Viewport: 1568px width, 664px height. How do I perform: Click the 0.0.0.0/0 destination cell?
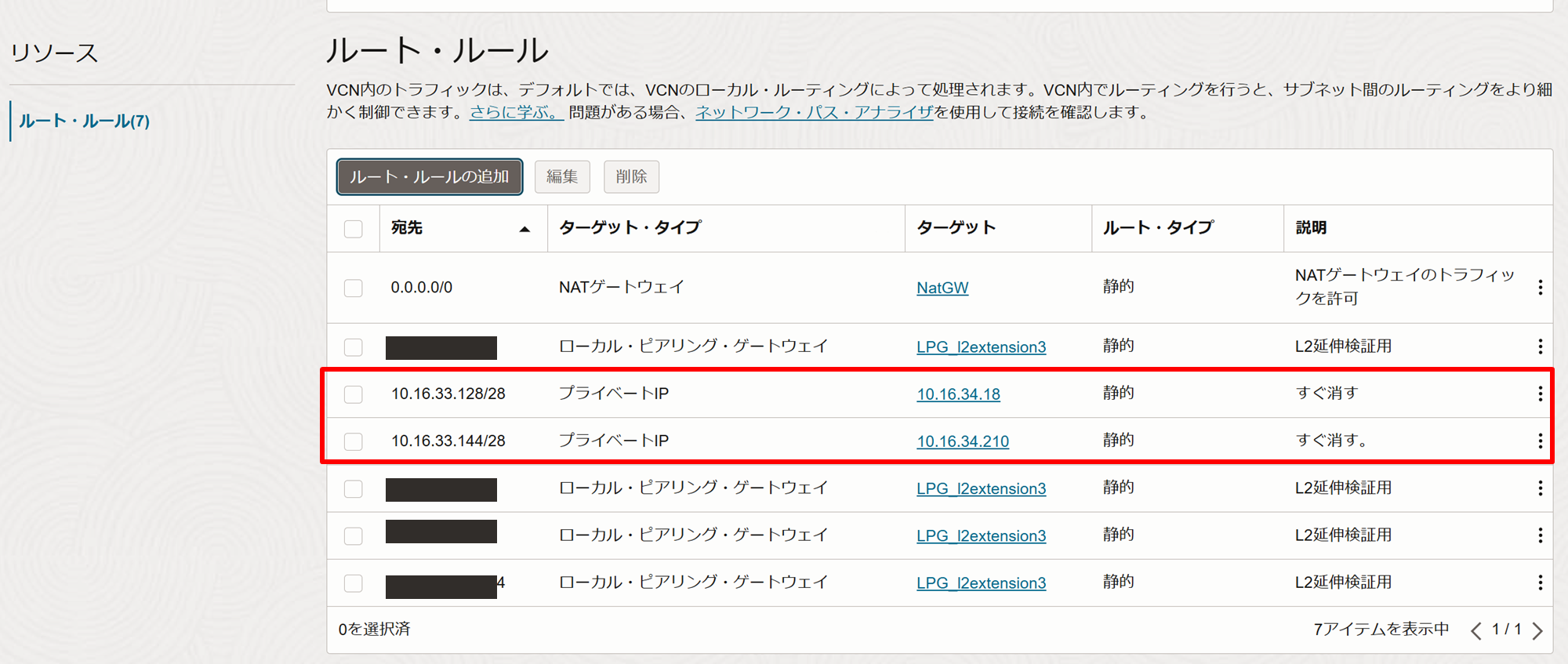pos(422,288)
